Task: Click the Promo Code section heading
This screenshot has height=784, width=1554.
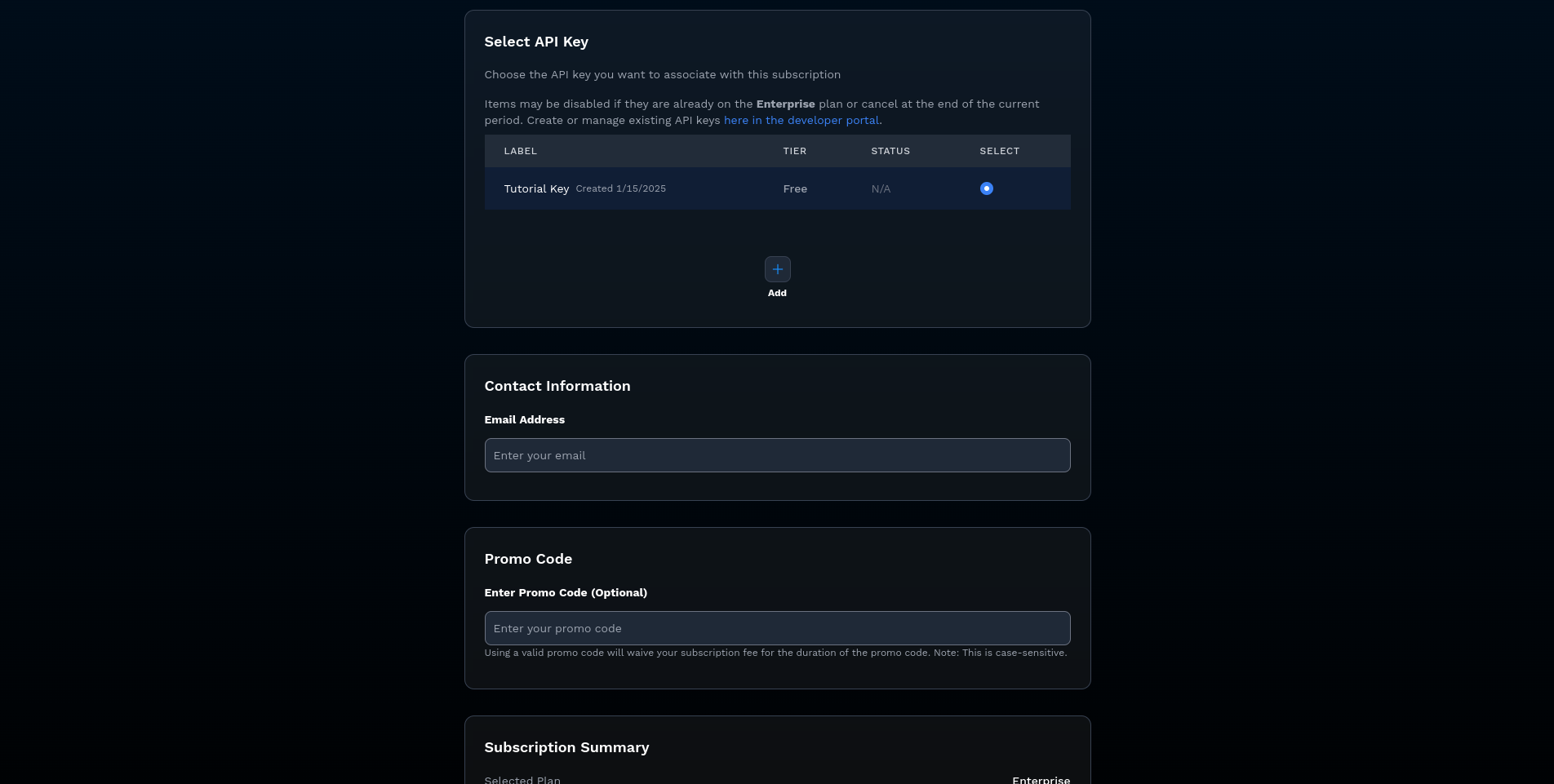Action: [x=527, y=559]
